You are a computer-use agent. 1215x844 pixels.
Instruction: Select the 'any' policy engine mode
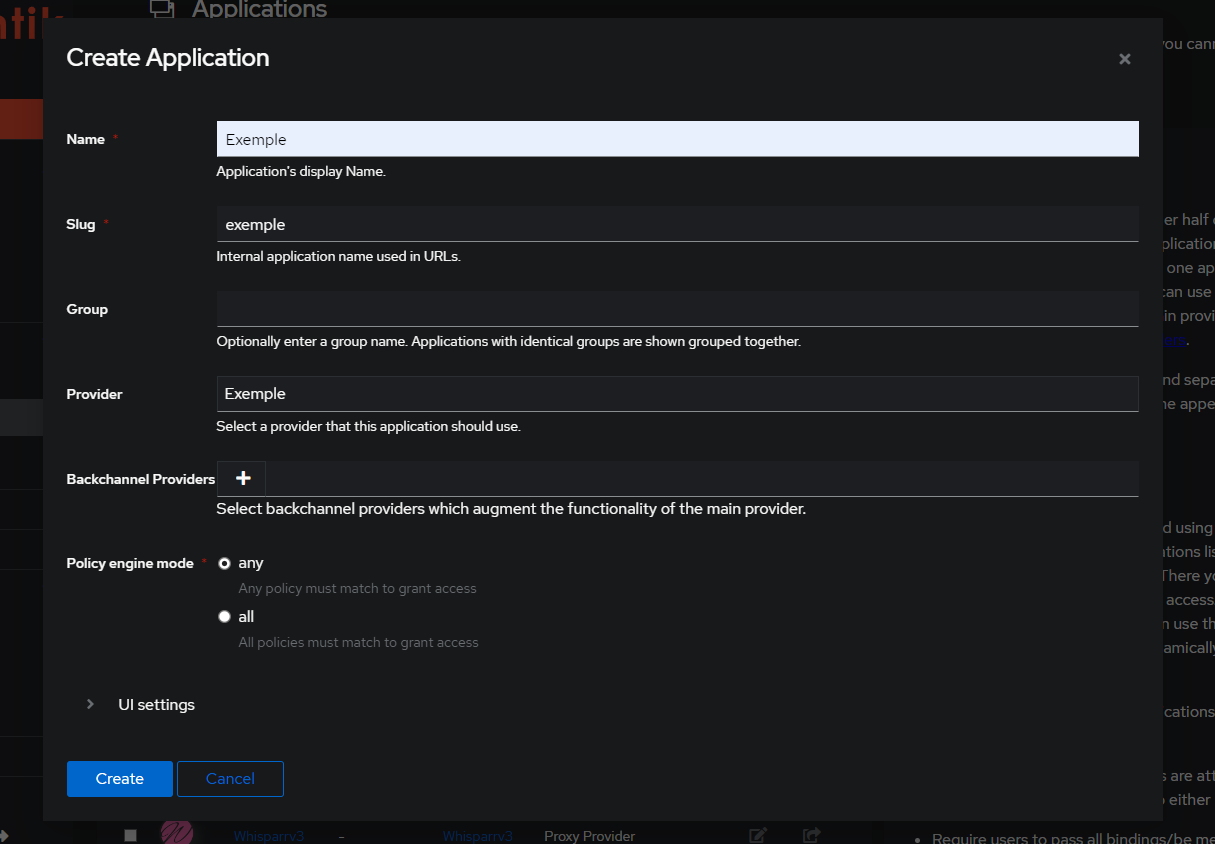tap(224, 564)
